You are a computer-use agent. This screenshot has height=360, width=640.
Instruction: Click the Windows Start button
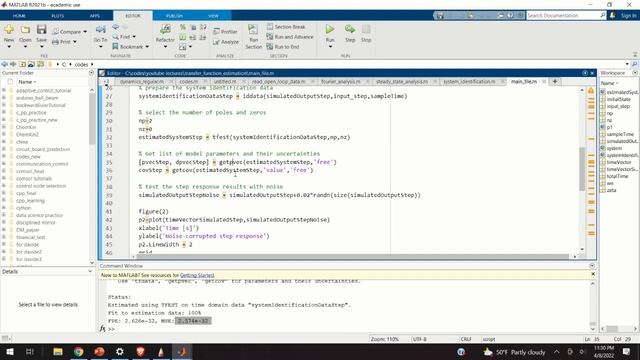[10, 351]
